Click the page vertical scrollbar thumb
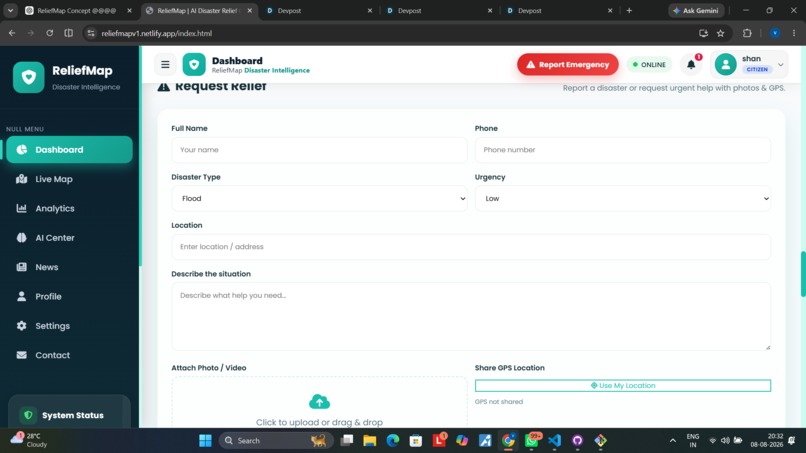Viewport: 806px width, 453px height. [x=803, y=274]
